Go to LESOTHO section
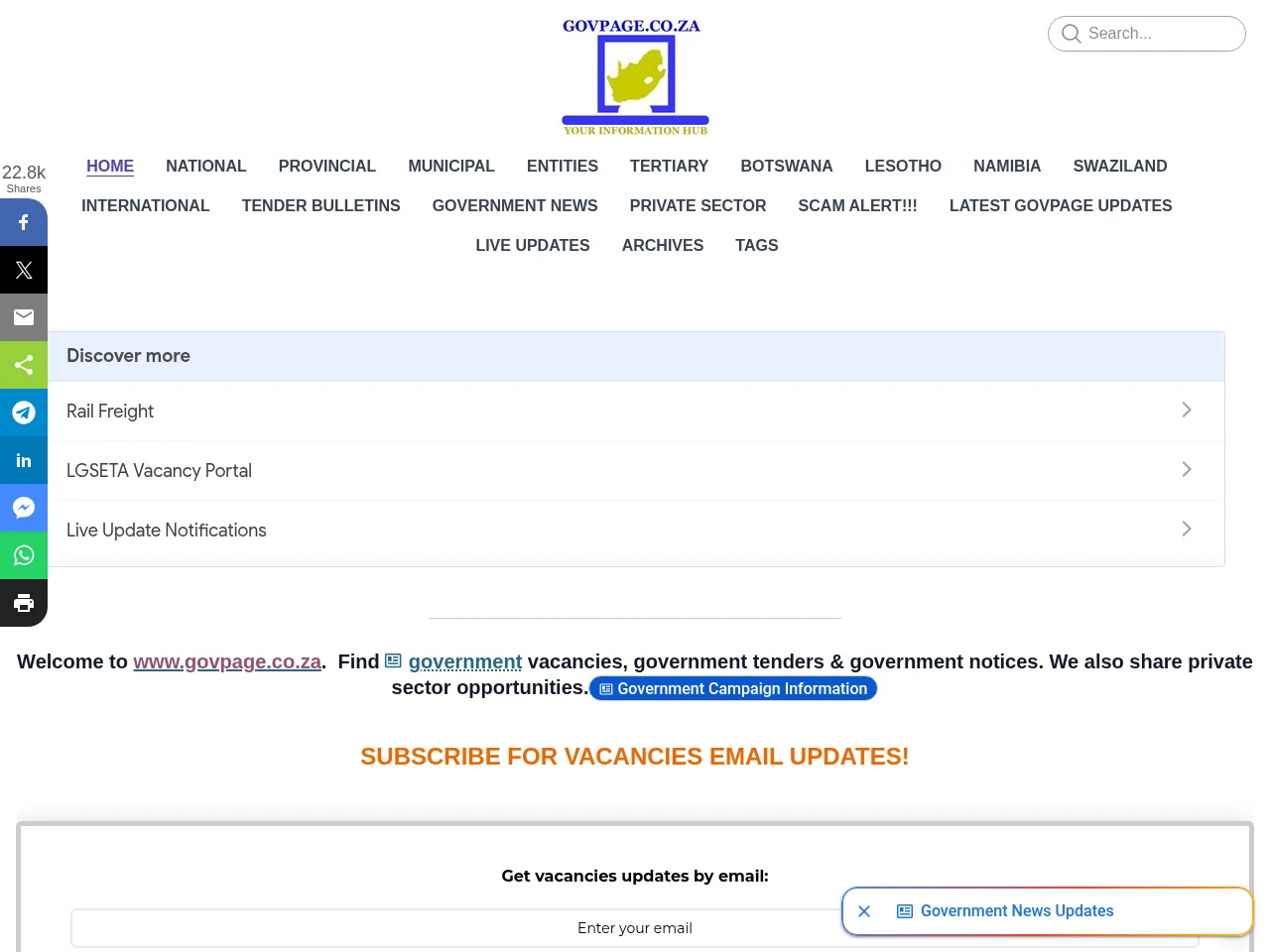 tap(903, 166)
